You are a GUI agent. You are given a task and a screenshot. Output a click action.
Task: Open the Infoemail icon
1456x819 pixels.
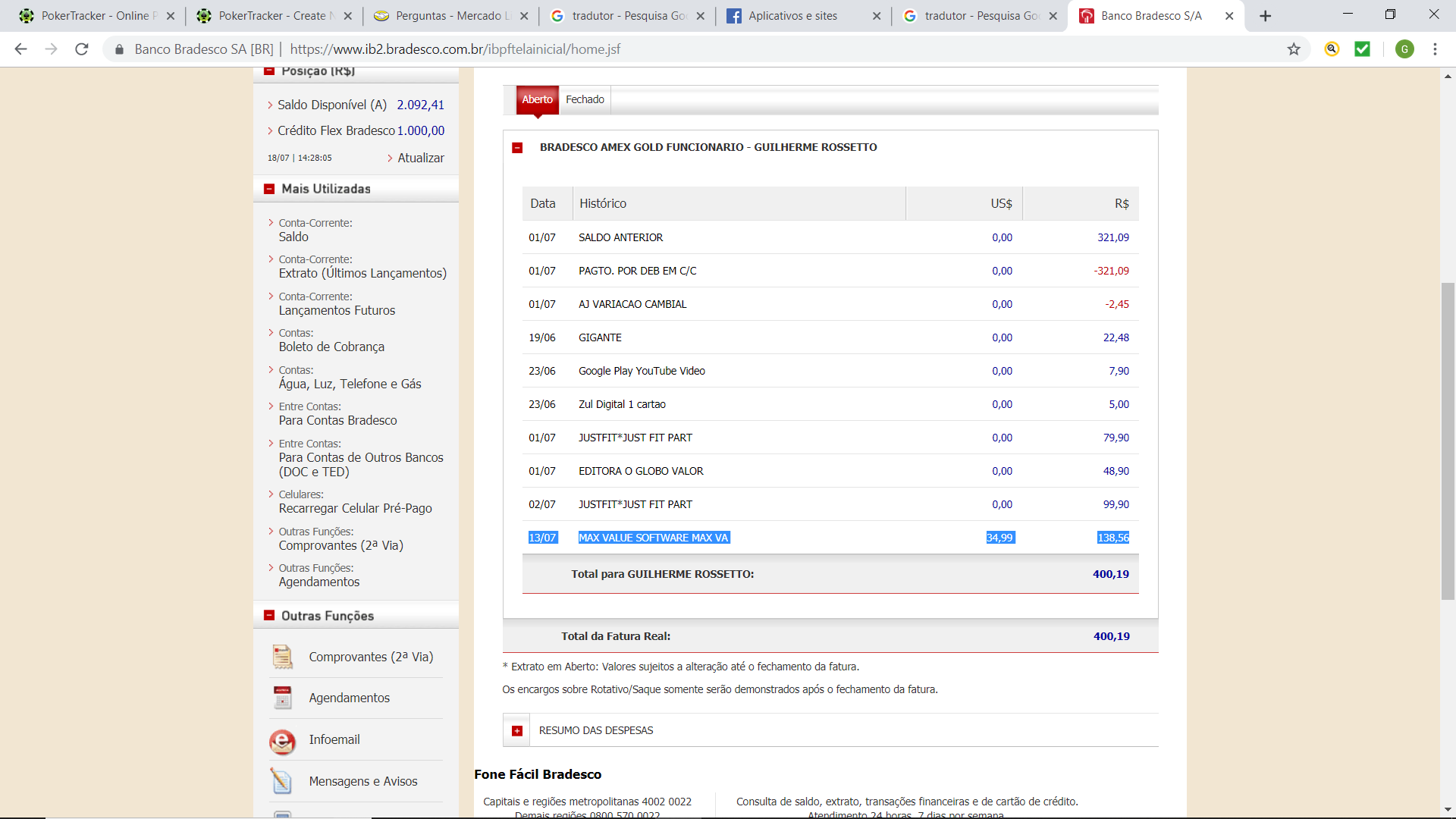point(282,742)
